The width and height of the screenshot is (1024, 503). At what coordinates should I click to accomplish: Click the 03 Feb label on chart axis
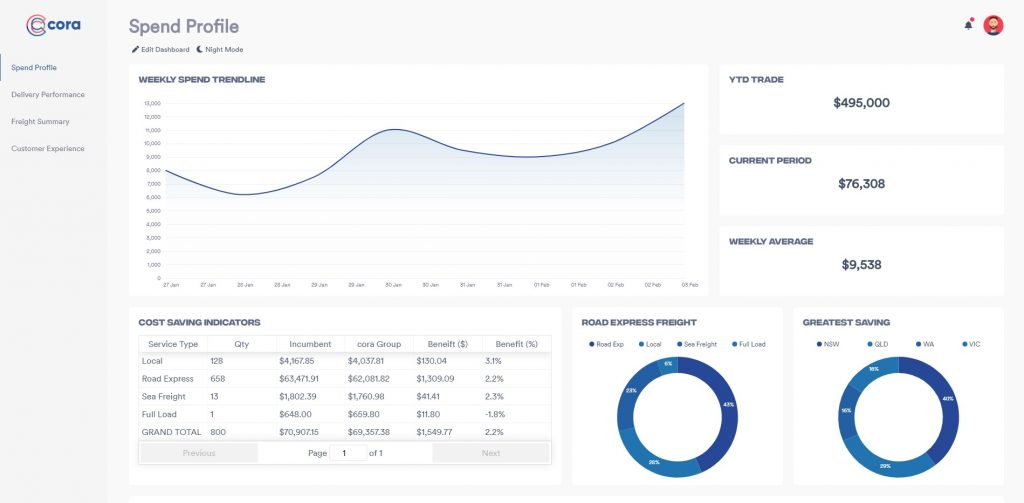[690, 285]
